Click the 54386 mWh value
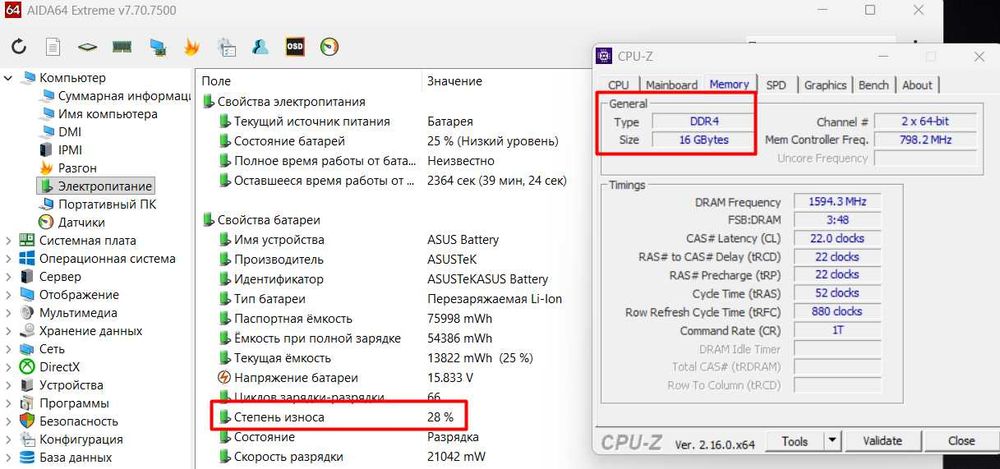 459,338
